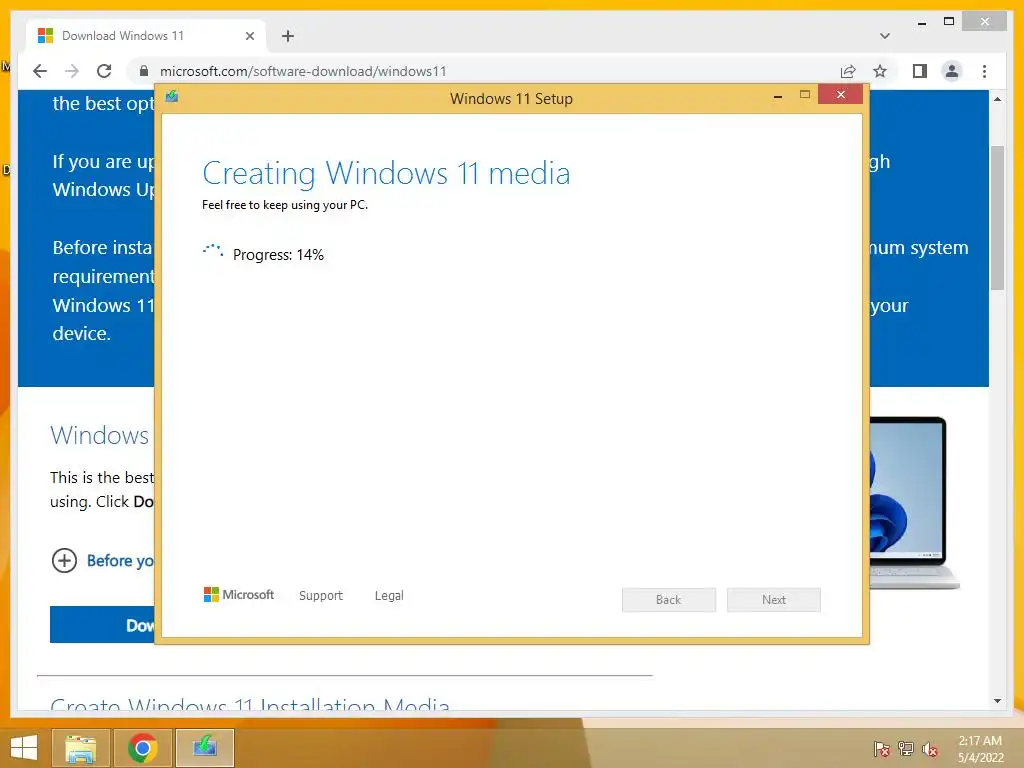This screenshot has height=768, width=1024.
Task: Click the blue Download button on page
Action: pos(103,625)
